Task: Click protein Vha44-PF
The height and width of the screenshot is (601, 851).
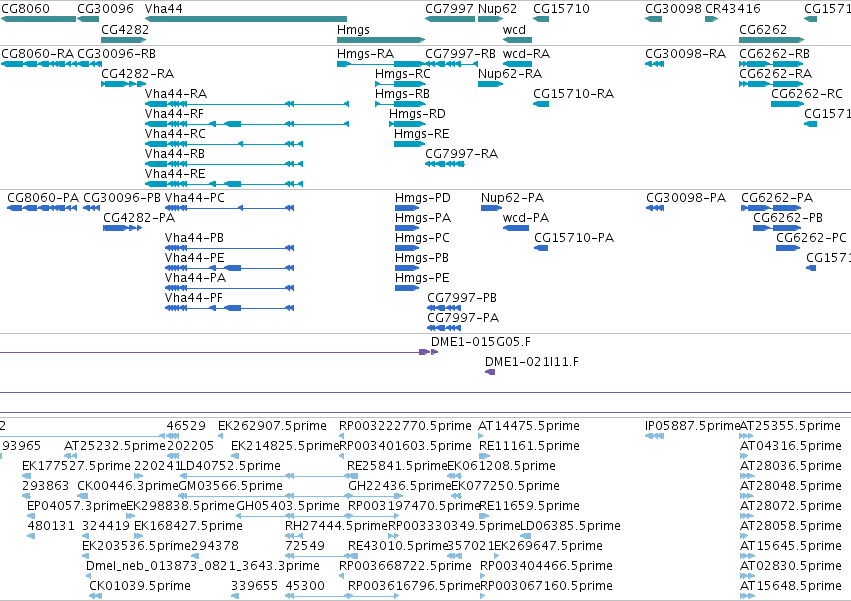Action: pyautogui.click(x=194, y=298)
